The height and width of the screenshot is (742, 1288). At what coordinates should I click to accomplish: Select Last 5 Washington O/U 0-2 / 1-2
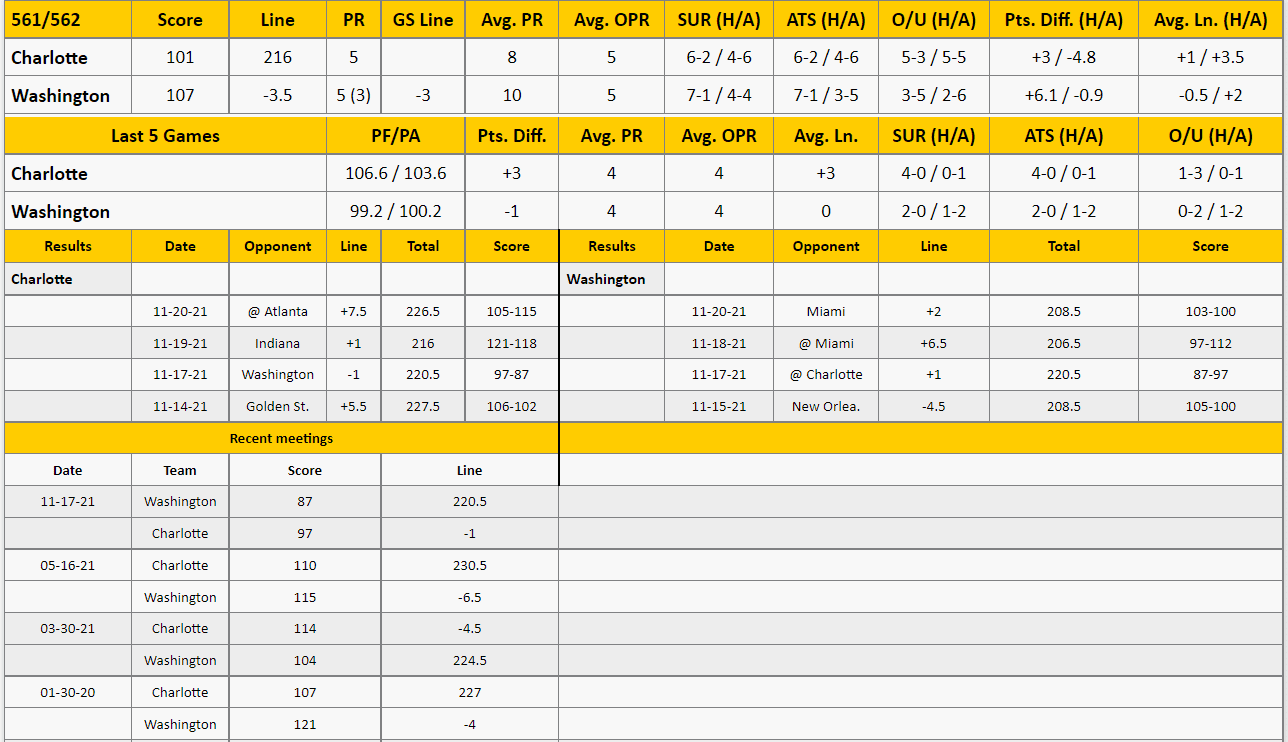tap(1210, 211)
